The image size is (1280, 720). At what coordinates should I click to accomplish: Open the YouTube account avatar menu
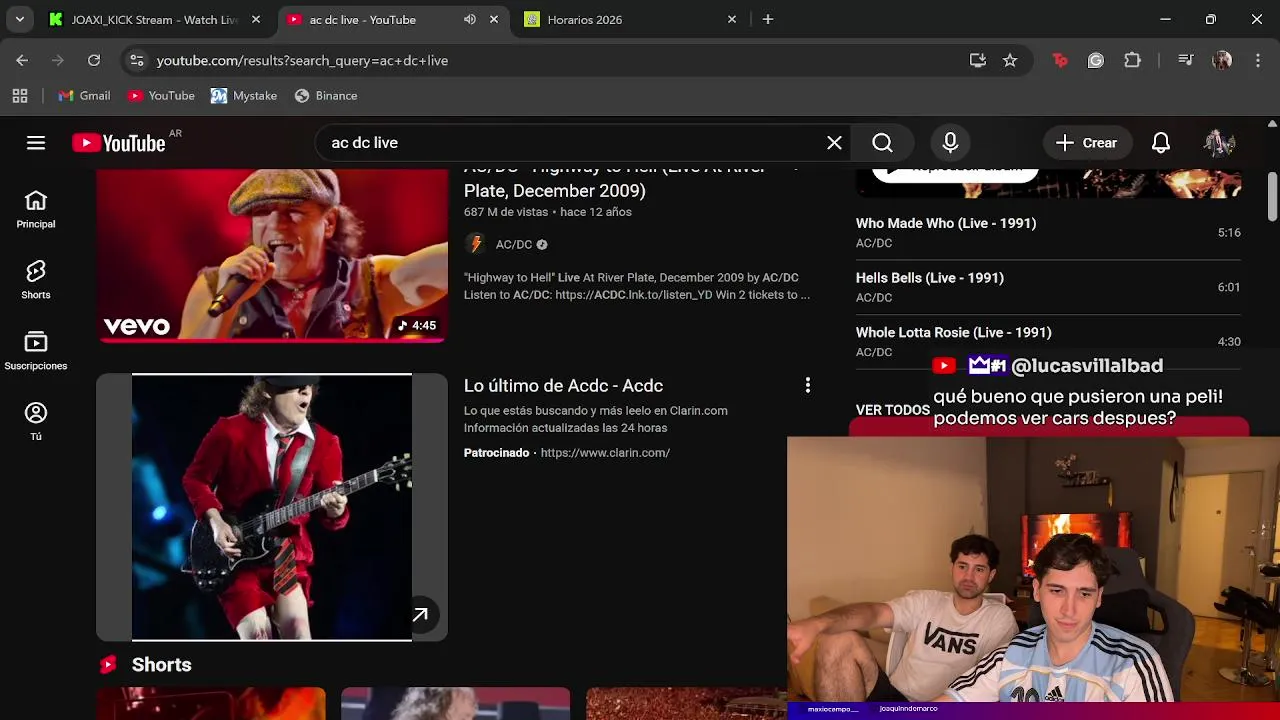click(1219, 143)
